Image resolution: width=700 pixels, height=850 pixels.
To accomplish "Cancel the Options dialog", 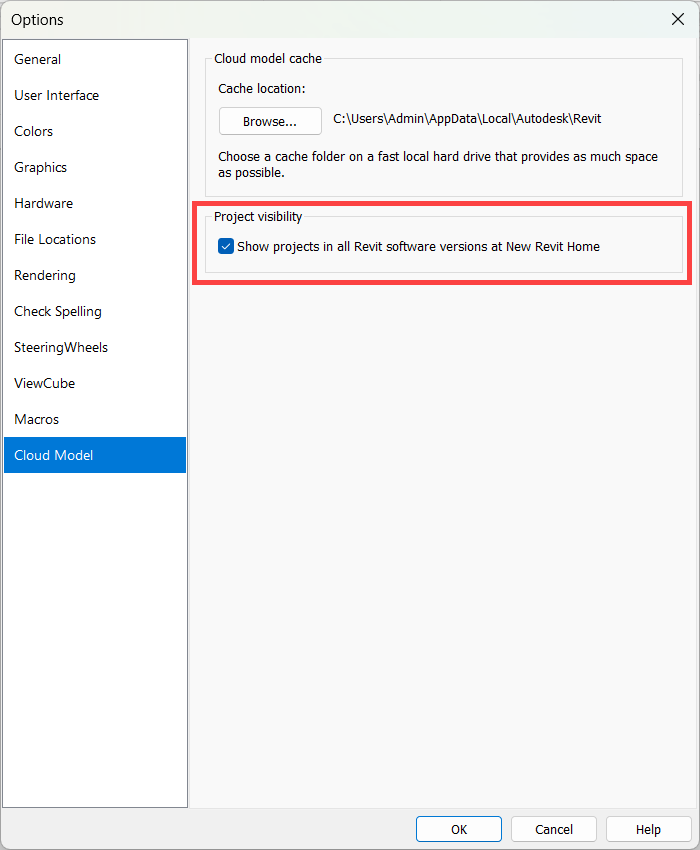I will (x=554, y=829).
